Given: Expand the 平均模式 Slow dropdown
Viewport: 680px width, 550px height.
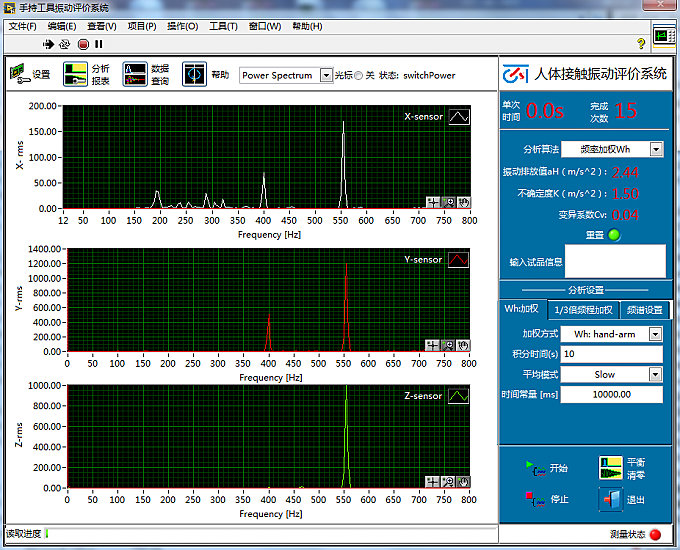Looking at the screenshot, I should [x=655, y=375].
